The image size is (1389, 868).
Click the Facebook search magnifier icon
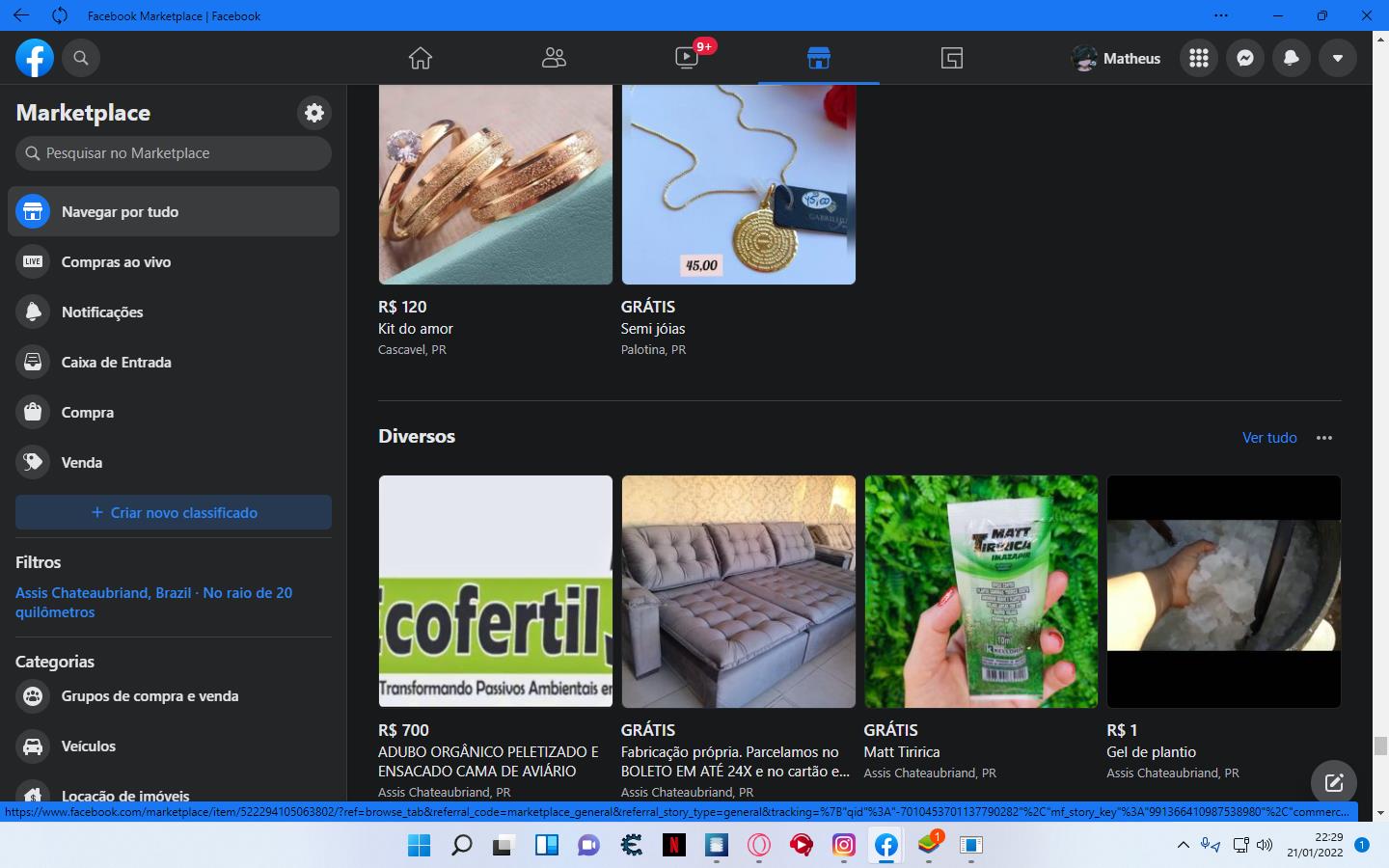point(81,58)
